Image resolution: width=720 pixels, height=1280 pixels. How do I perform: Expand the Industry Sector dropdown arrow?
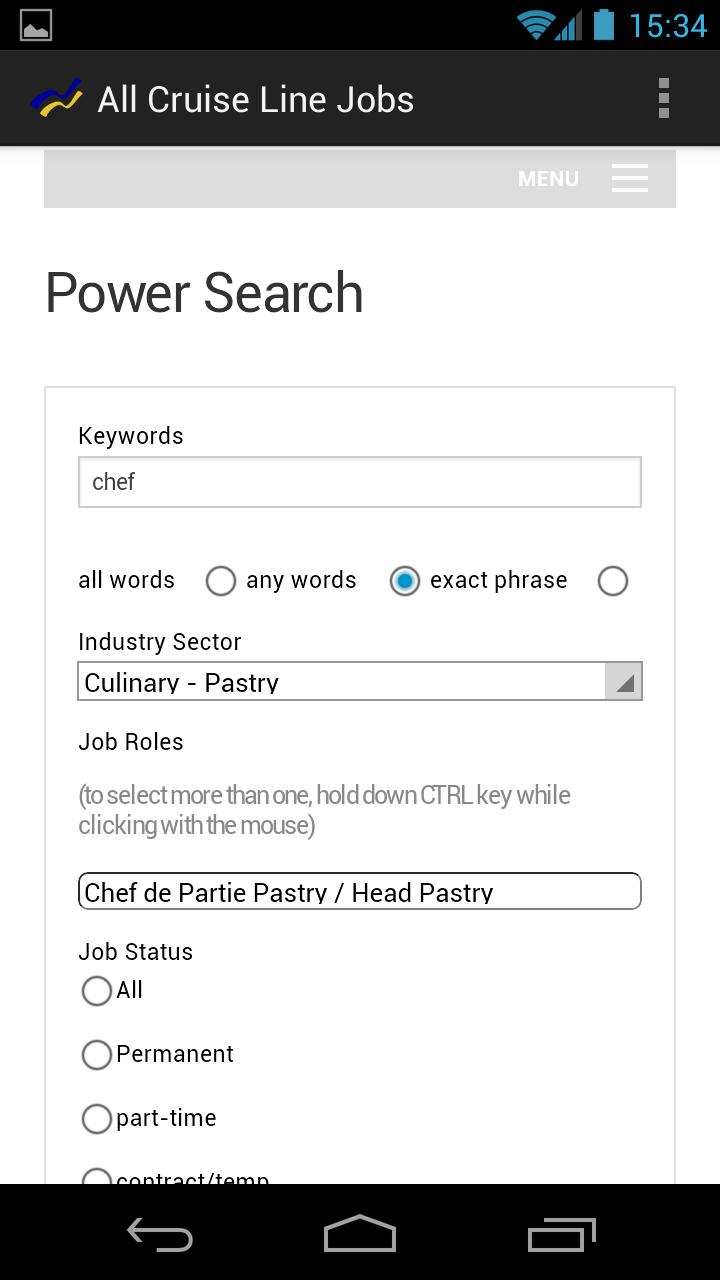coord(624,682)
